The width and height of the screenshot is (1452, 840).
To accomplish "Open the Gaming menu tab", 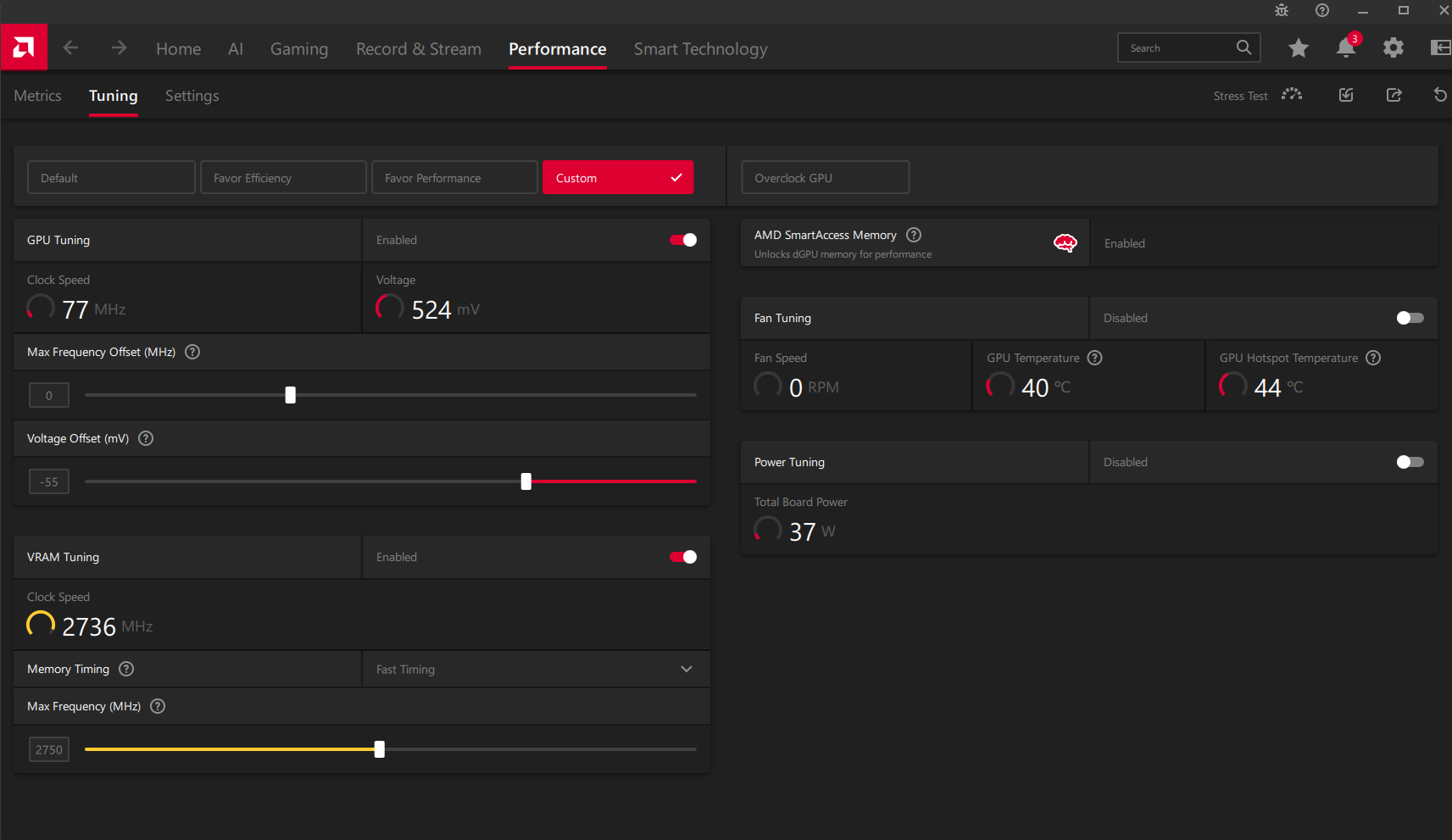I will (299, 49).
